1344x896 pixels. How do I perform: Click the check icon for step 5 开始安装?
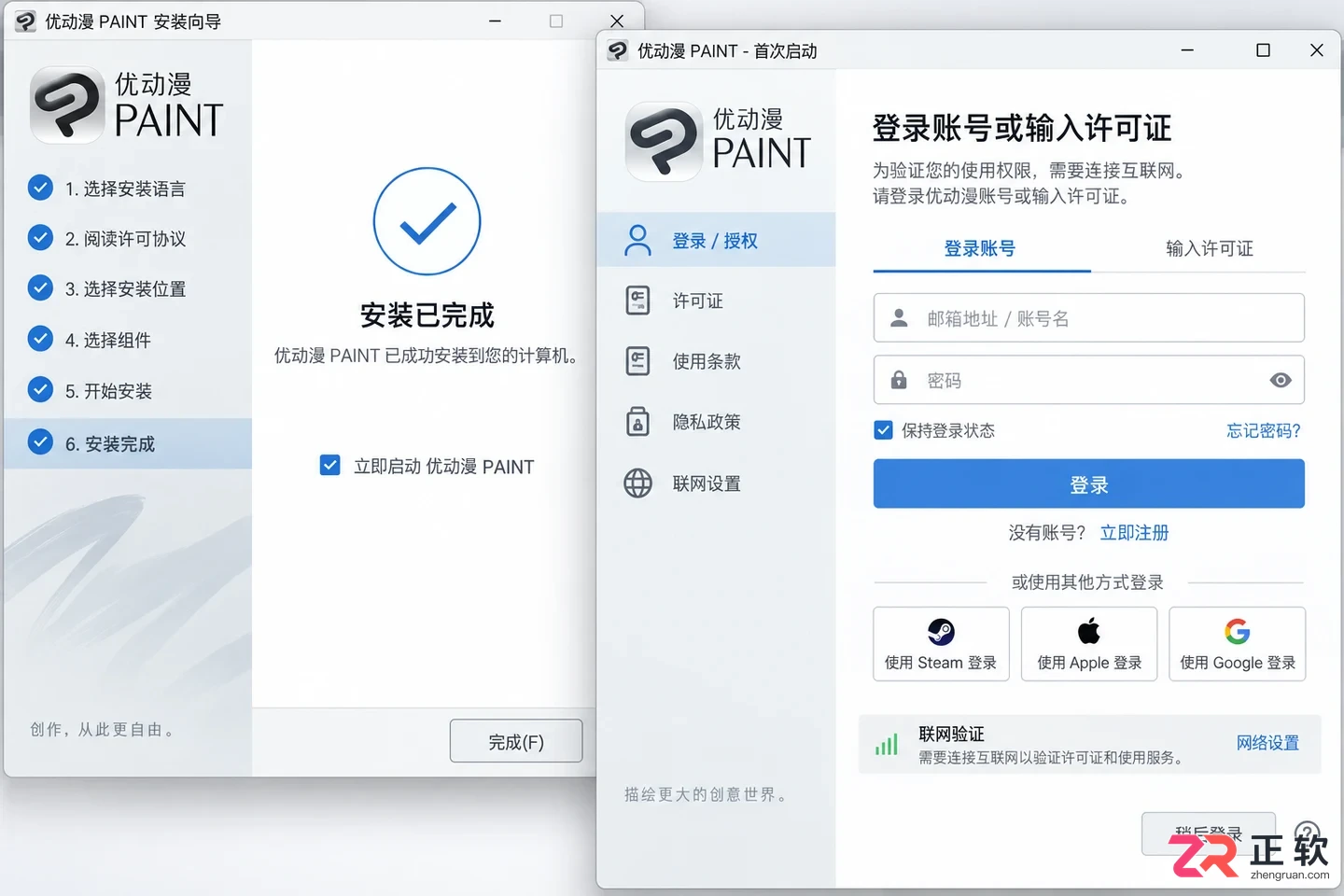pos(40,389)
